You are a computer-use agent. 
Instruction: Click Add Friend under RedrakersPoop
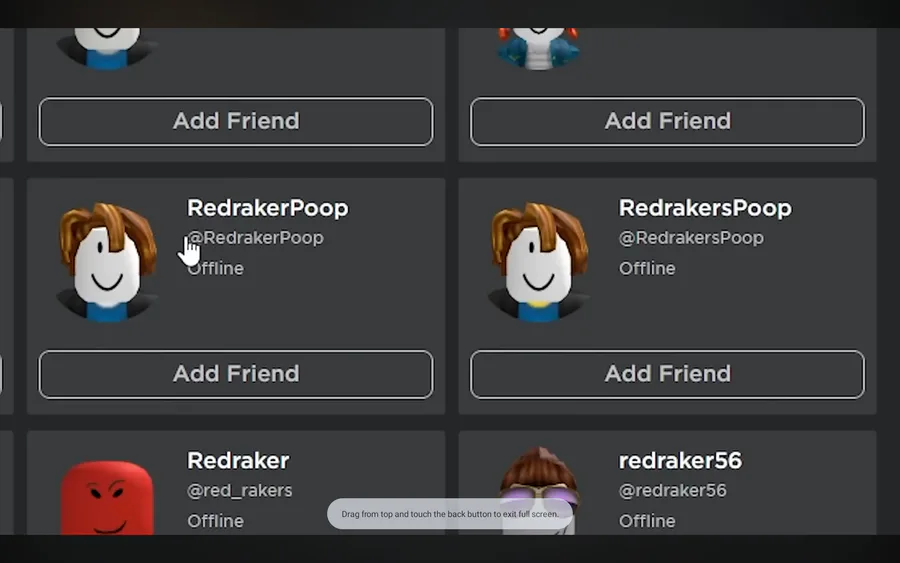click(668, 374)
